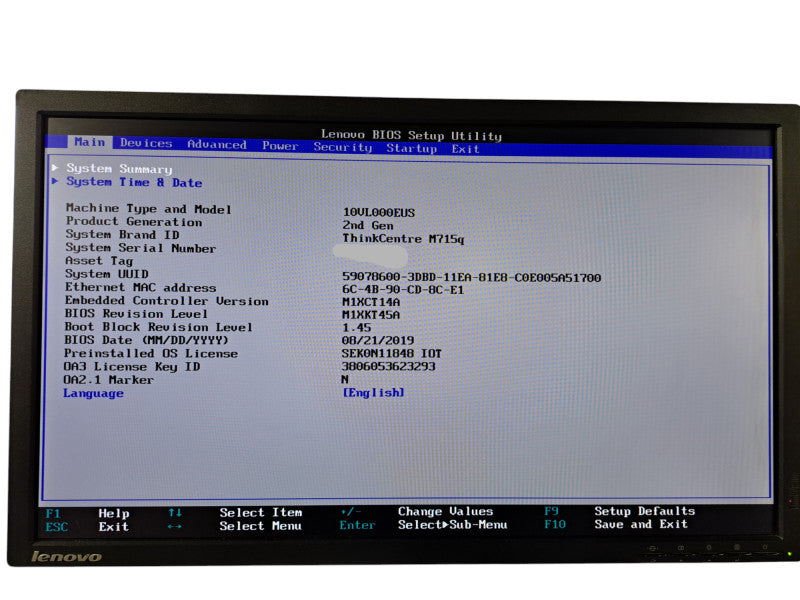Click 'Ethernet MAC address' label

[140, 287]
